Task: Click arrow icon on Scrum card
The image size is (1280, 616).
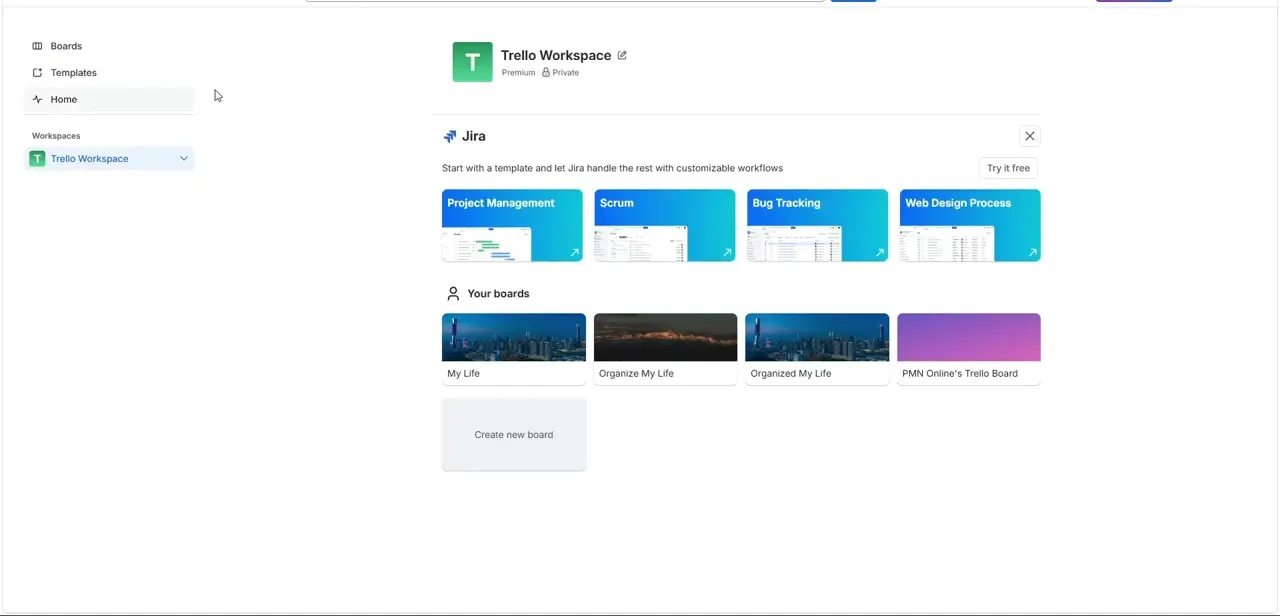Action: coord(727,253)
